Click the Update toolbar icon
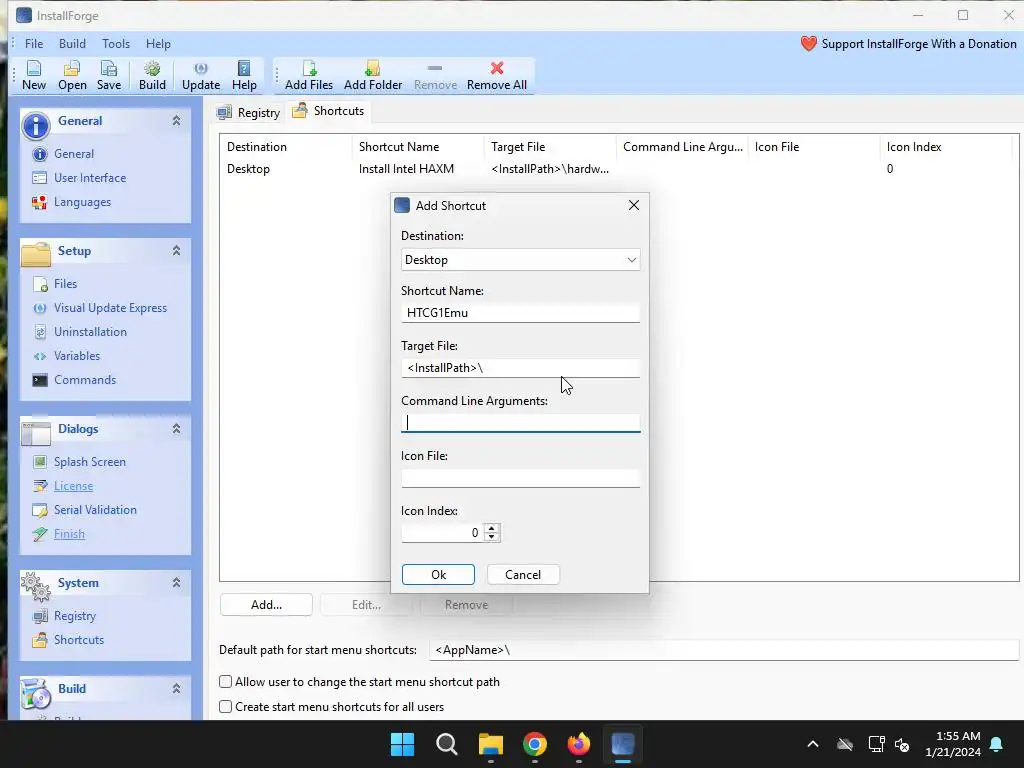The width and height of the screenshot is (1024, 768). pyautogui.click(x=200, y=76)
